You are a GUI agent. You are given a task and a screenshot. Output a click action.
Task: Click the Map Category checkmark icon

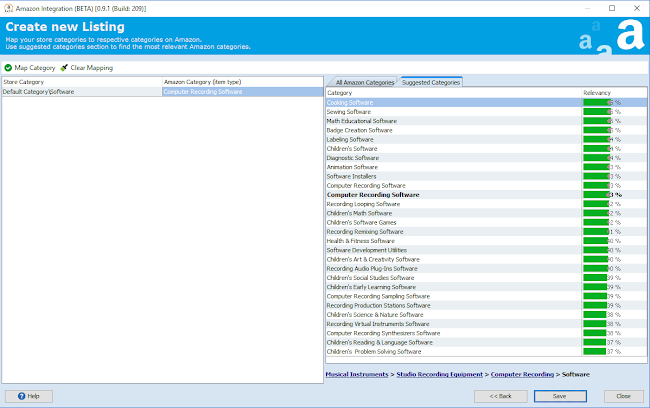coord(8,68)
